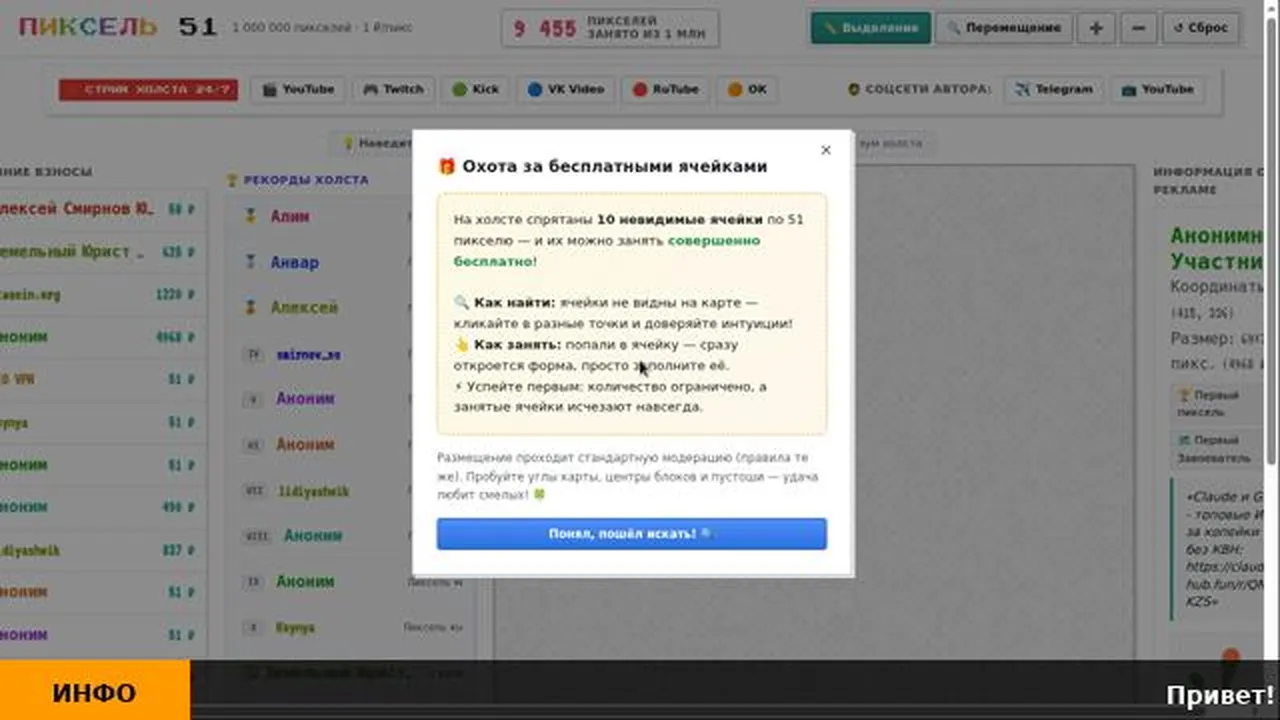Open the canvas stream on YouTube
This screenshot has width=1280, height=720.
point(298,89)
